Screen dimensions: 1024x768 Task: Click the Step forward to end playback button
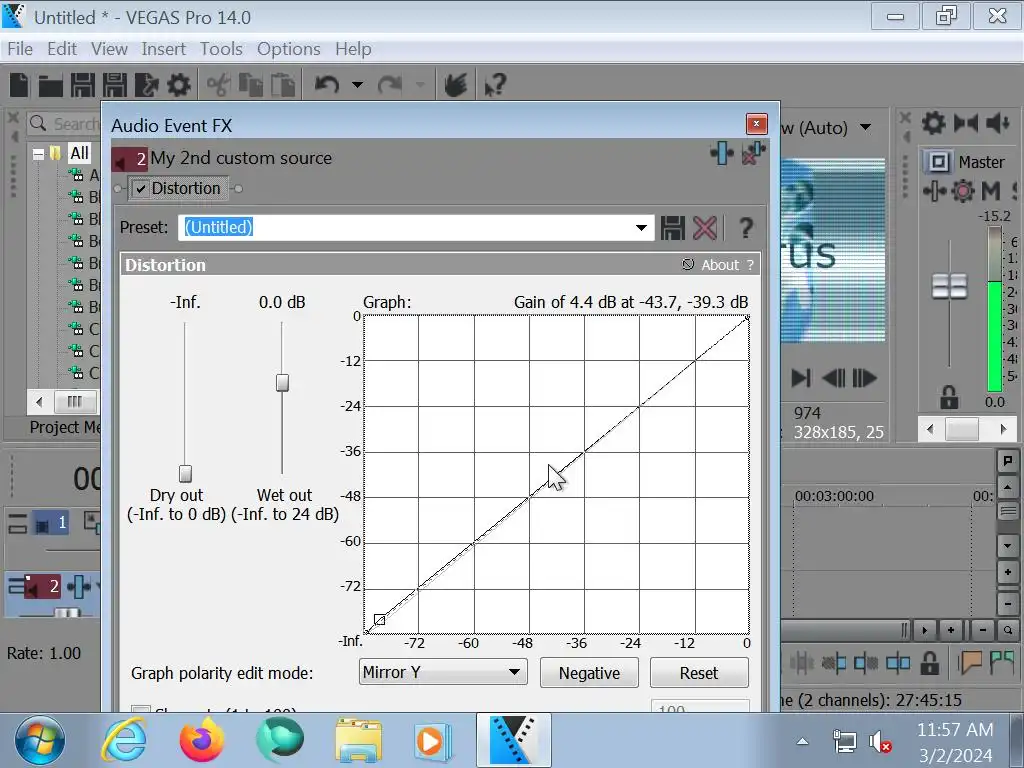click(801, 378)
